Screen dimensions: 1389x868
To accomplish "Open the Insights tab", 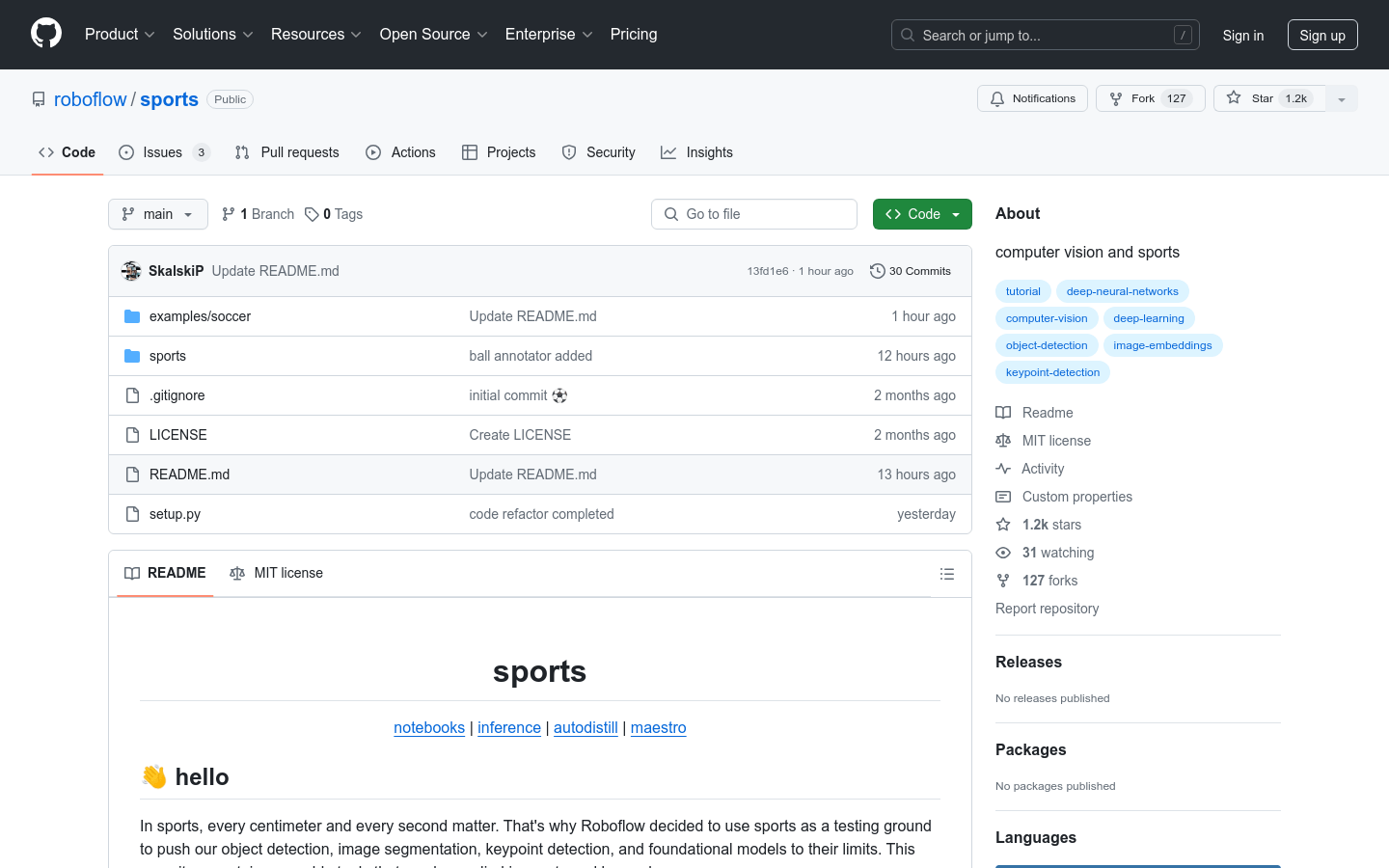I will click(696, 152).
